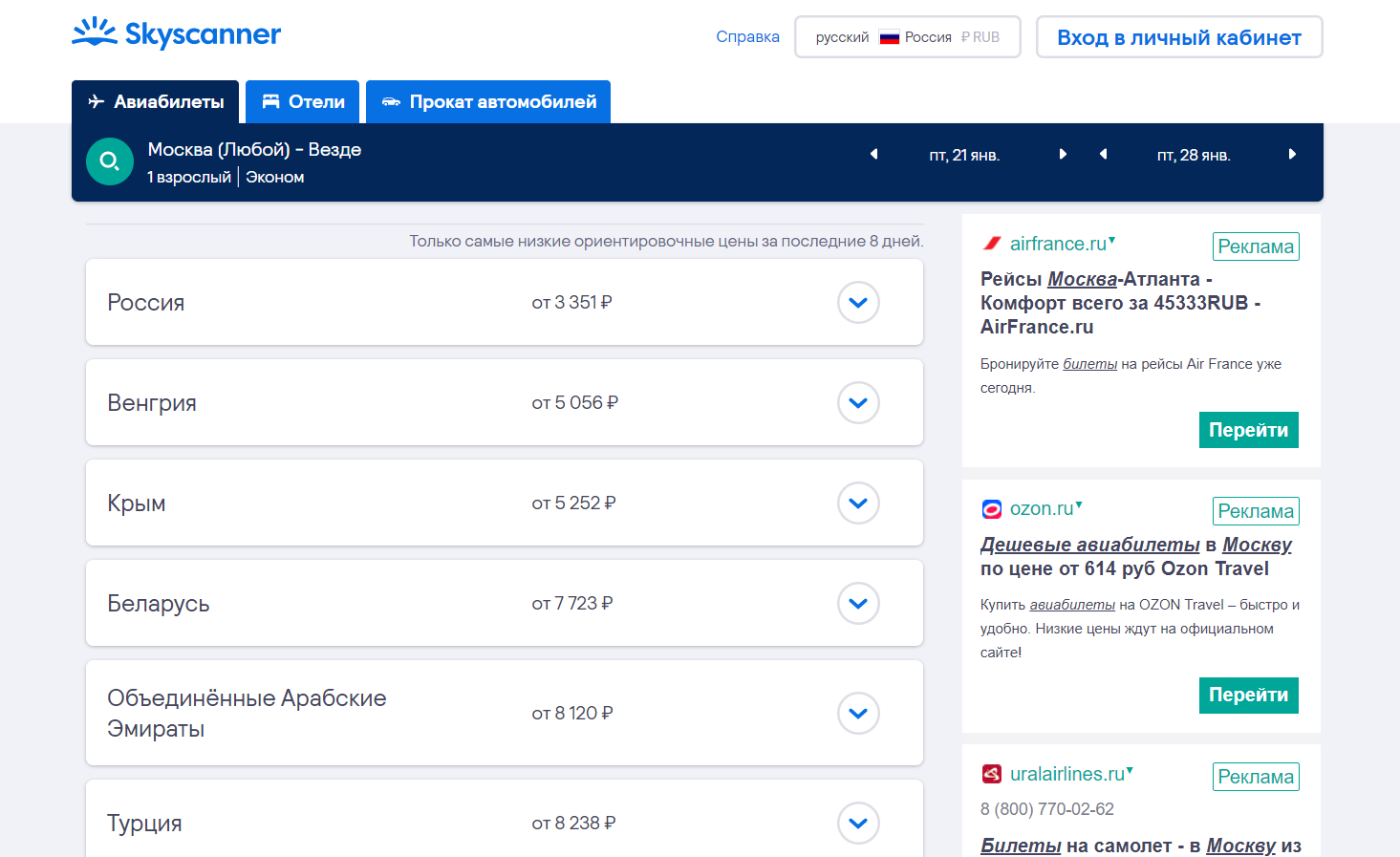This screenshot has width=1400, height=857.
Task: Click the Россия от 3 351 ₽ price
Action: tap(571, 302)
